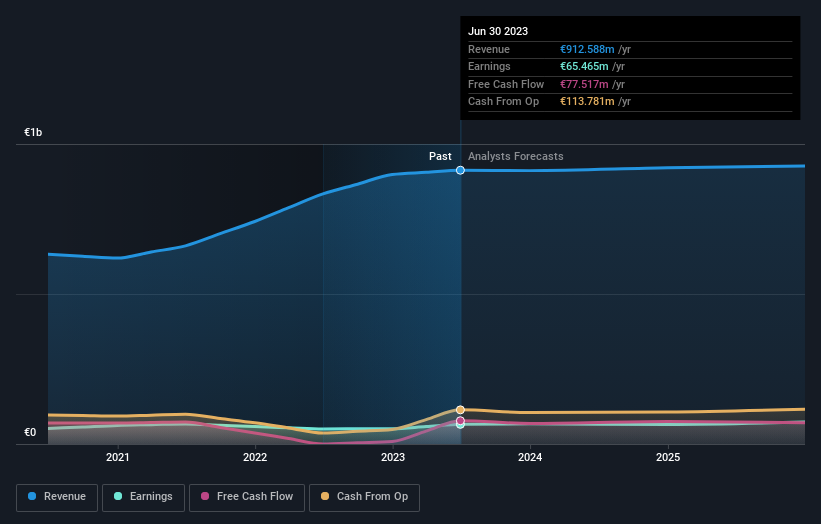Click the Analysts Forecasts label
The width and height of the screenshot is (821, 524).
coord(516,157)
